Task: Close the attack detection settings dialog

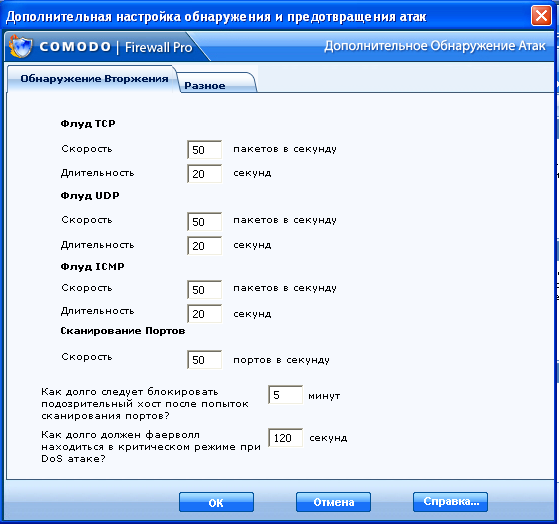Action: 541,16
